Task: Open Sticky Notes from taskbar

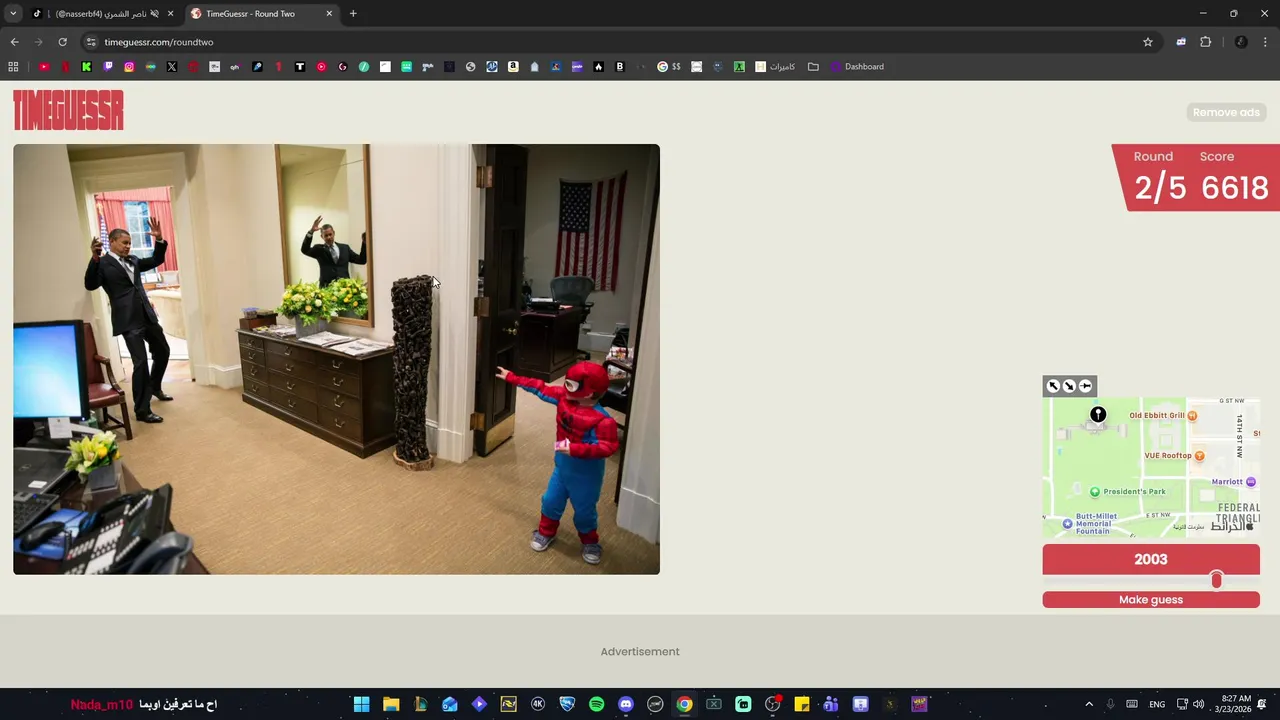Action: [802, 704]
